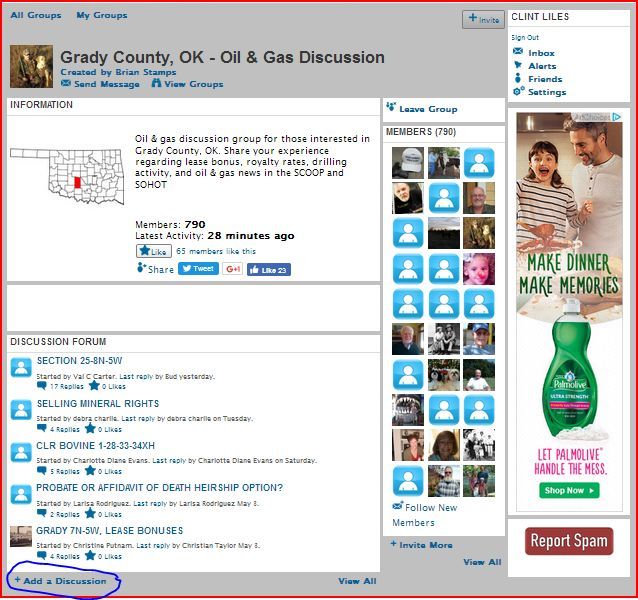638x600 pixels.
Task: Click avatar beside SECTION 25-8N-5W
Action: [21, 367]
